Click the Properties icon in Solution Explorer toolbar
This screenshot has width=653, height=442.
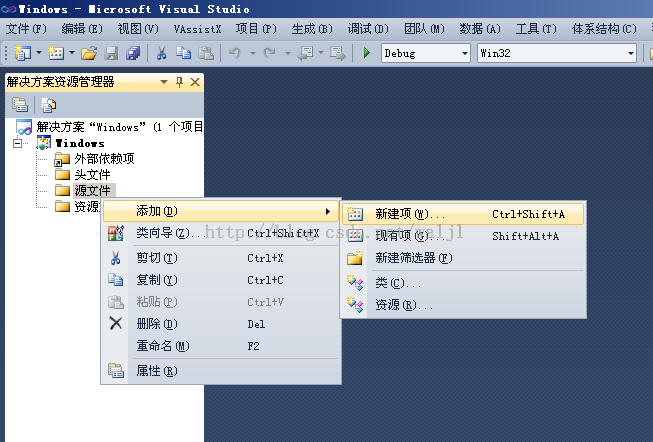[x=20, y=105]
